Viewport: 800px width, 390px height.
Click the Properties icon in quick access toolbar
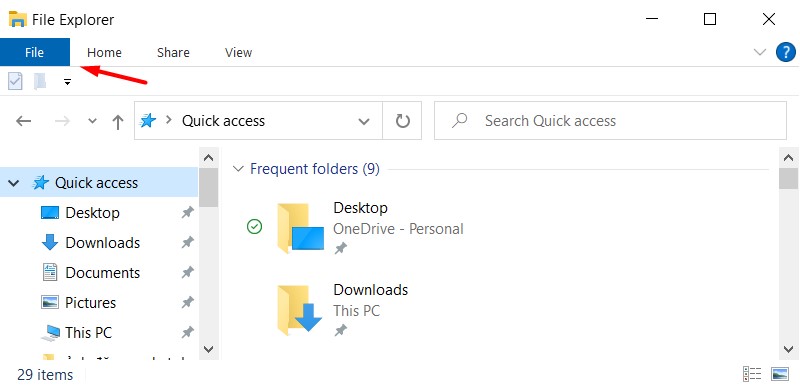(15, 81)
